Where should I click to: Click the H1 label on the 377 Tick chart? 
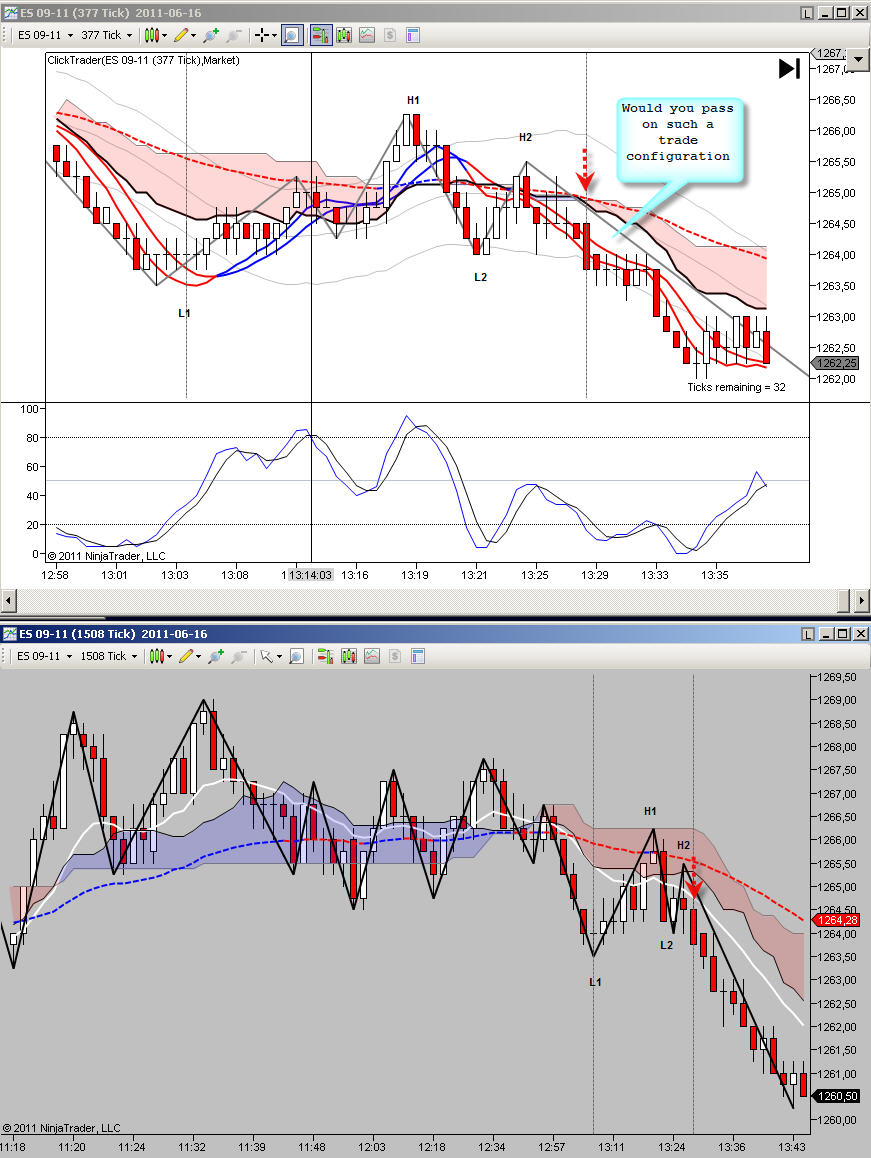point(413,100)
